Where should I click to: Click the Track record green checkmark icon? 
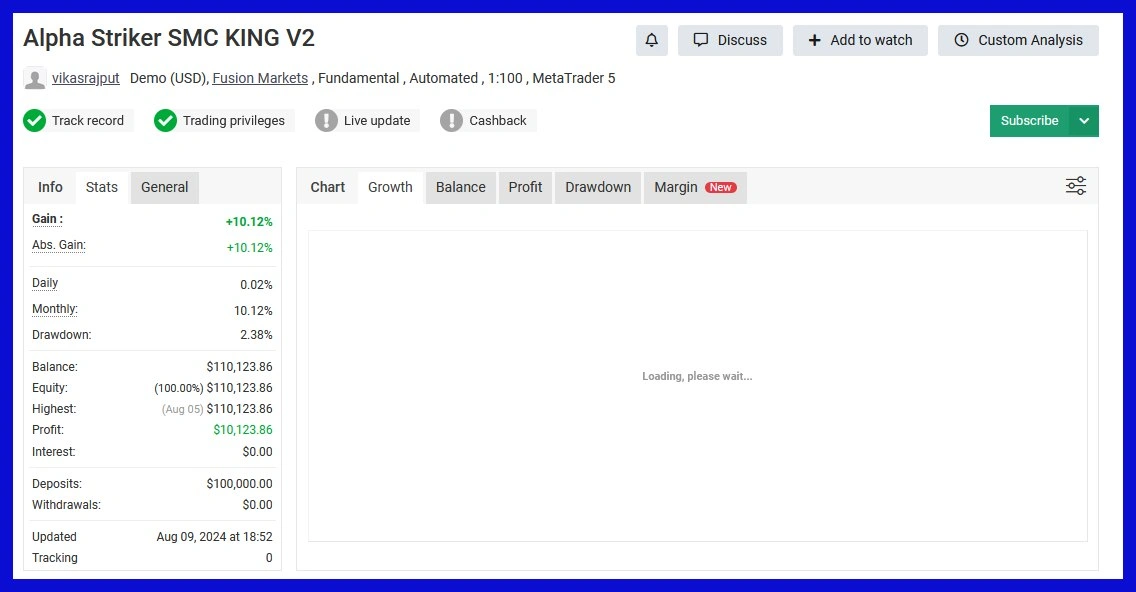click(x=35, y=121)
